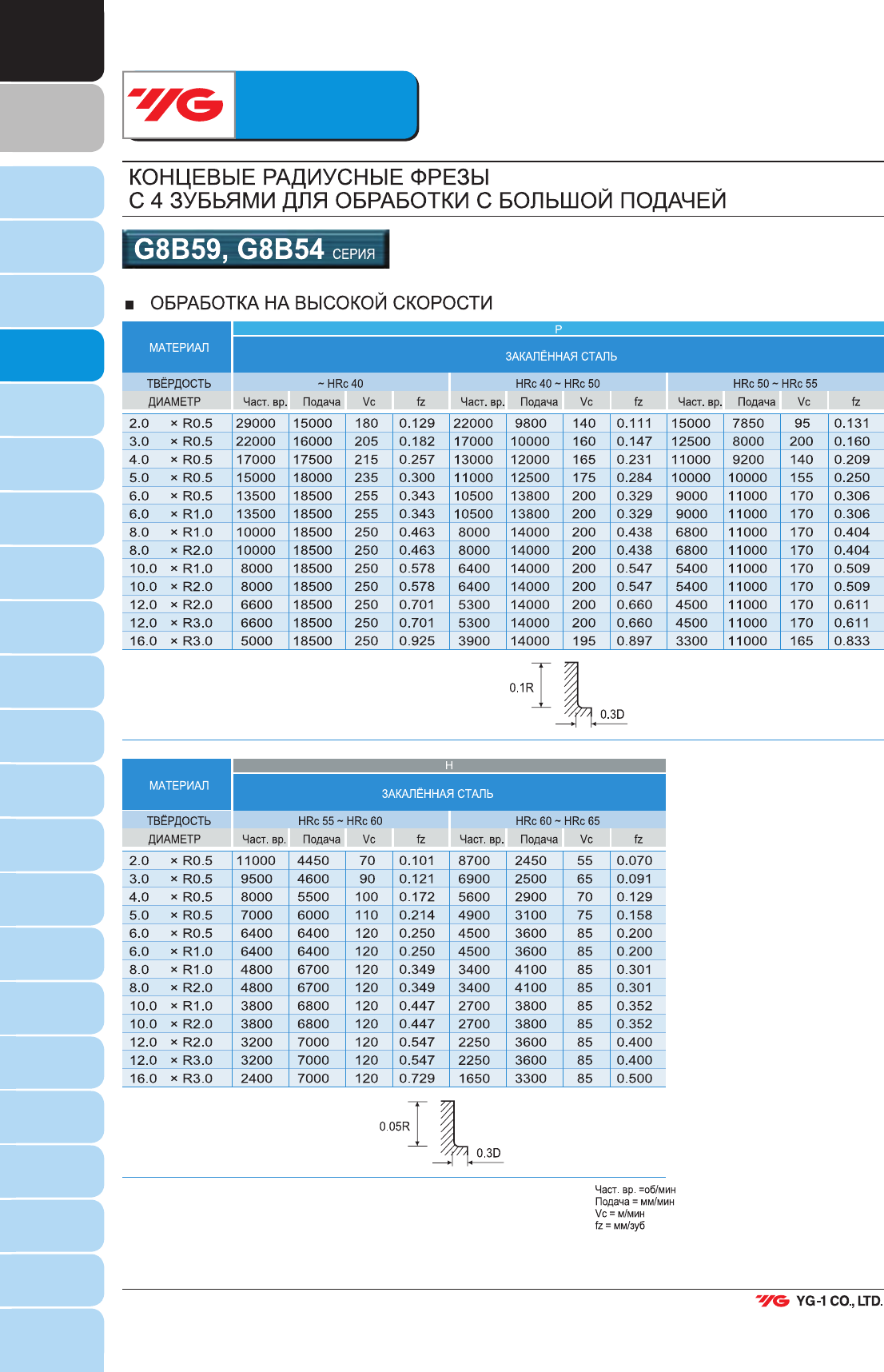884x1372 pixels.
Task: Click the spindle speed cell 6900
Action: tap(474, 879)
